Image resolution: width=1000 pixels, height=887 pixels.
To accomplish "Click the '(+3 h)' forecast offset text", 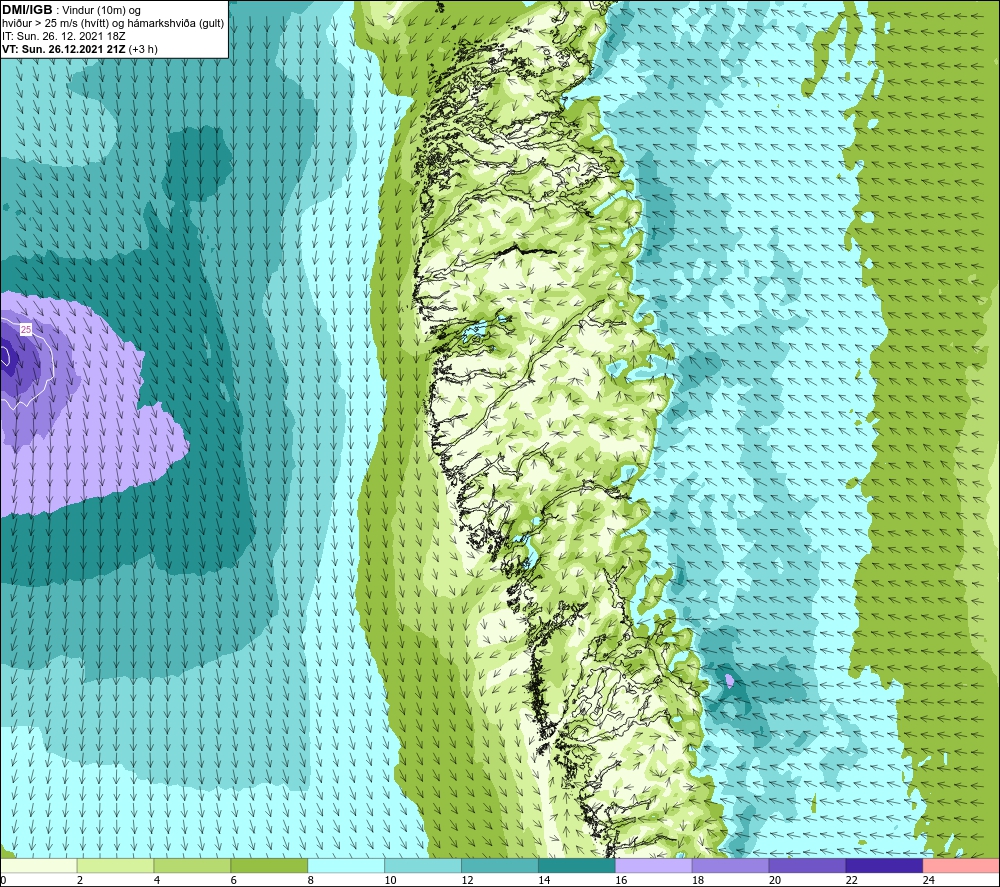I will (143, 49).
